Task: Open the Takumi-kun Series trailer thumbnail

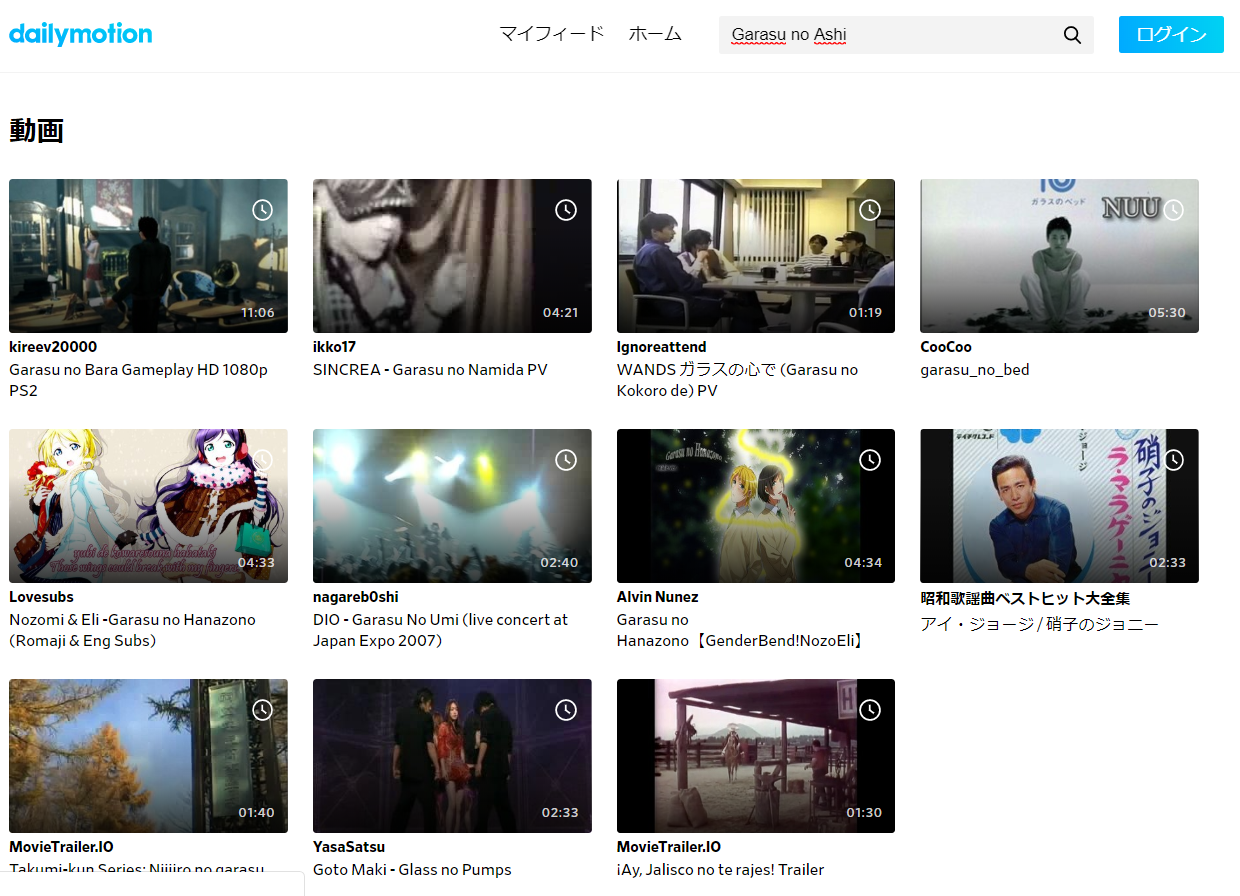Action: tap(148, 756)
